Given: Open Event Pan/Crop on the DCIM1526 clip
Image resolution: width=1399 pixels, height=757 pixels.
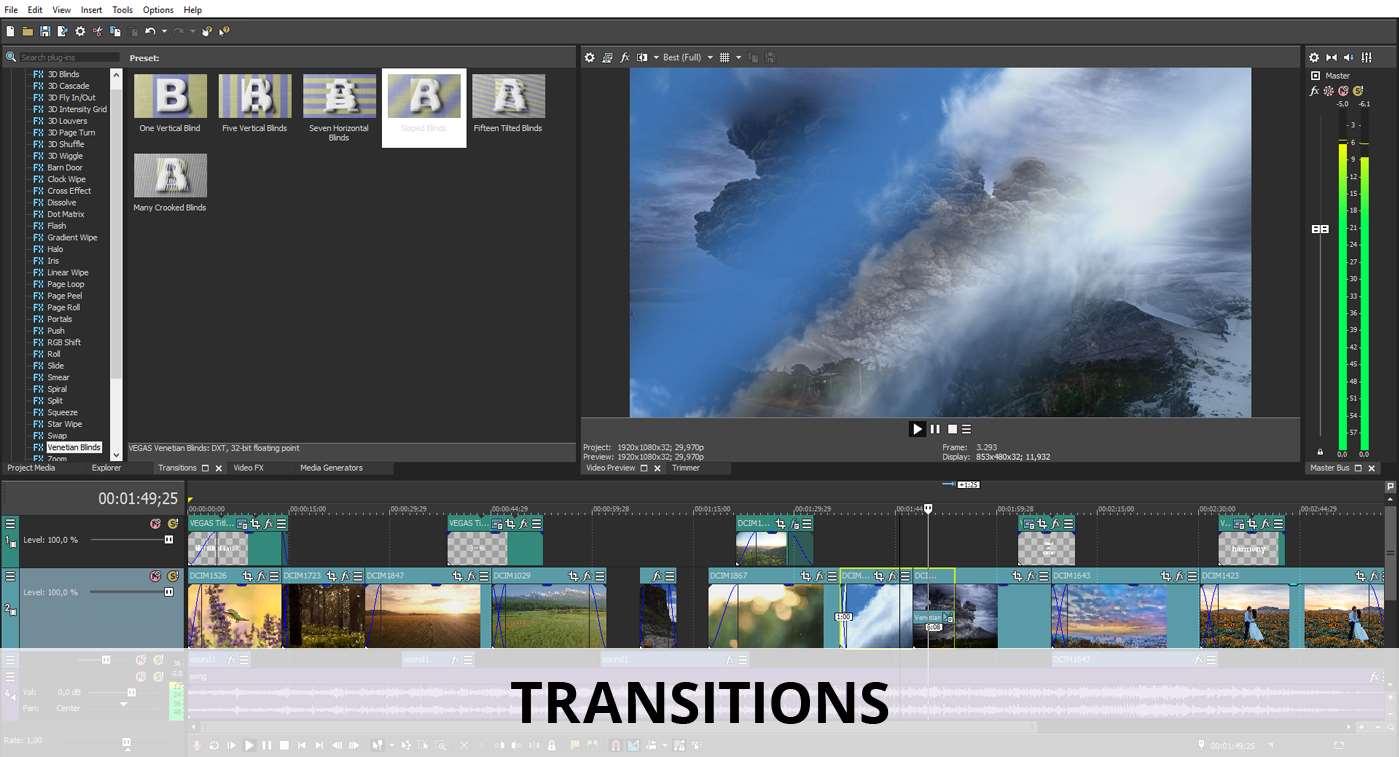Looking at the screenshot, I should coord(247,576).
